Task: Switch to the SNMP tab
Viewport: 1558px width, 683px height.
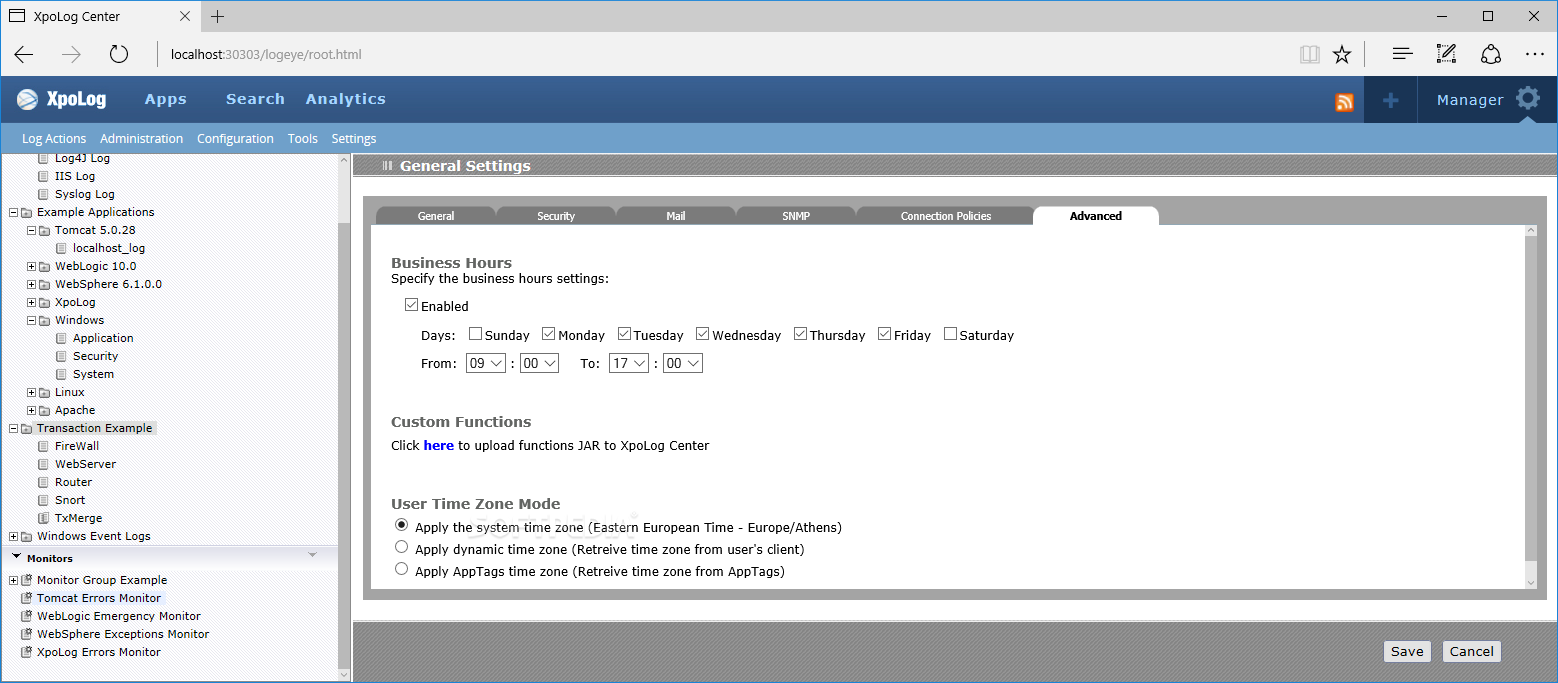Action: (796, 216)
